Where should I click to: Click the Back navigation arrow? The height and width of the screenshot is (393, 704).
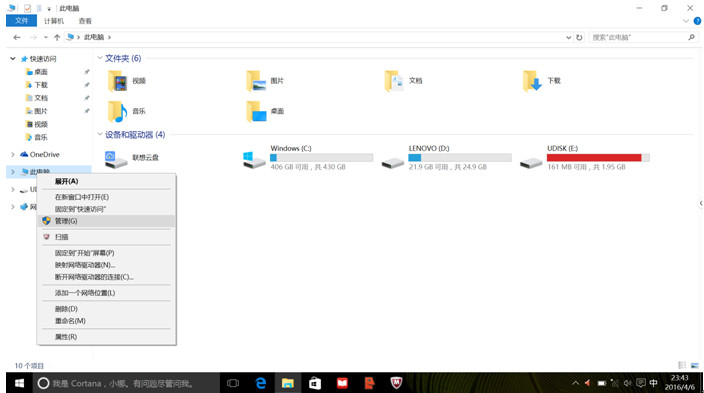click(x=17, y=37)
